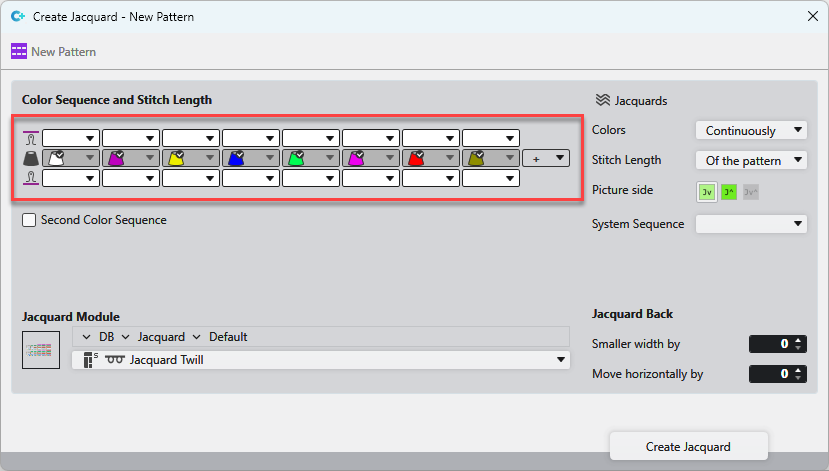
Task: Select the purple yarn carrier icon
Action: (117, 158)
